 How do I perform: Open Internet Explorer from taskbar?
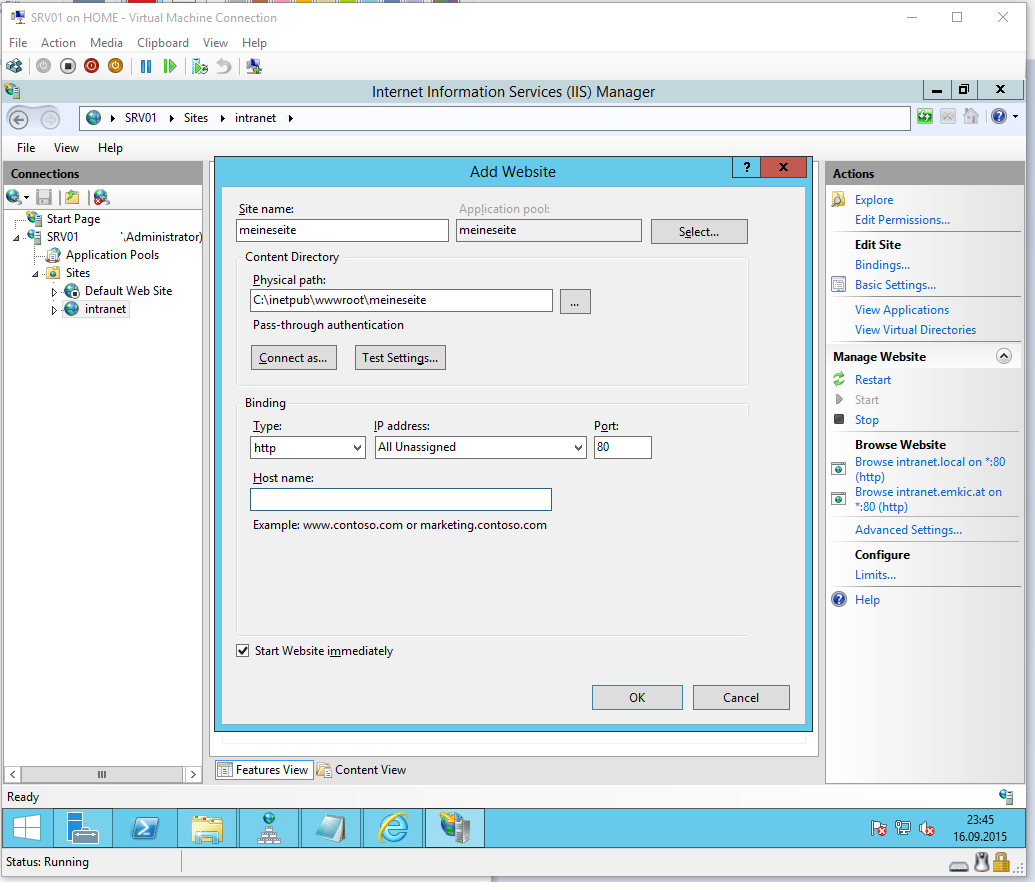coord(393,828)
